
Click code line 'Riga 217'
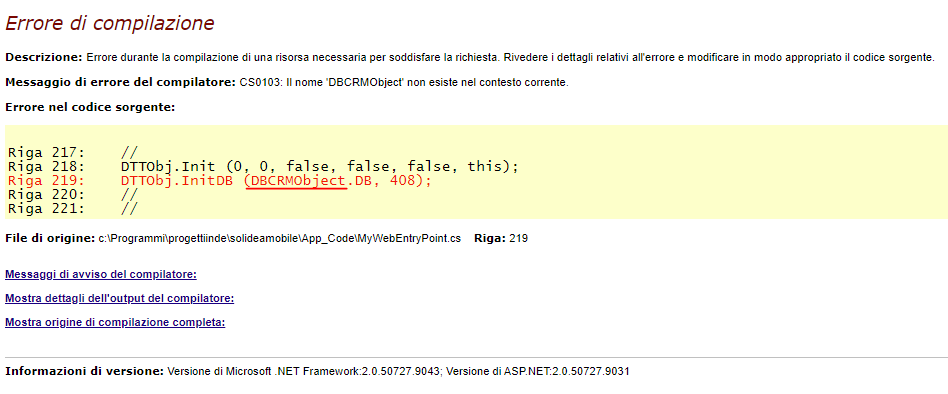[x=73, y=153]
